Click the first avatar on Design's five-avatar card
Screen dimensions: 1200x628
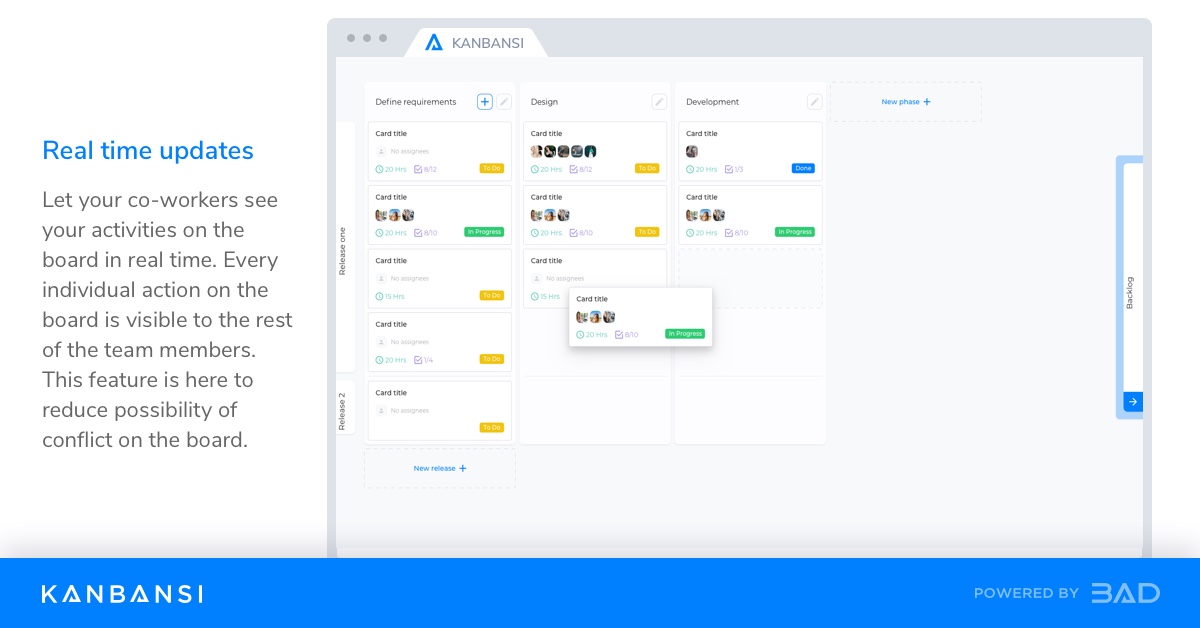click(x=537, y=151)
